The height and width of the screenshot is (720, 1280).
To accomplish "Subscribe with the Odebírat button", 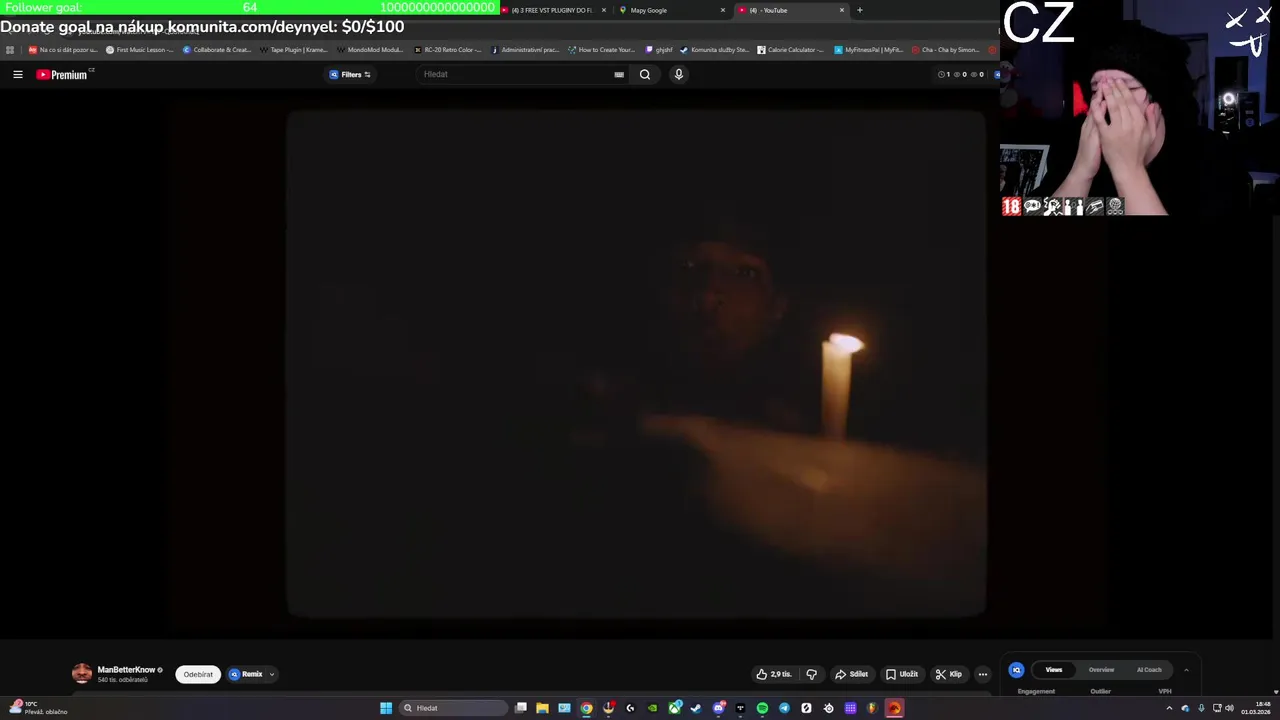I will (x=198, y=674).
